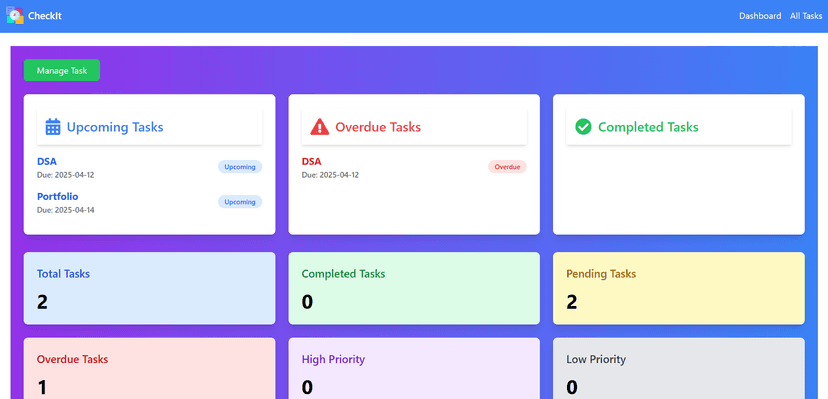Image resolution: width=828 pixels, height=399 pixels.
Task: Click the calendar icon beside Upcoming Tasks
Action: click(53, 127)
